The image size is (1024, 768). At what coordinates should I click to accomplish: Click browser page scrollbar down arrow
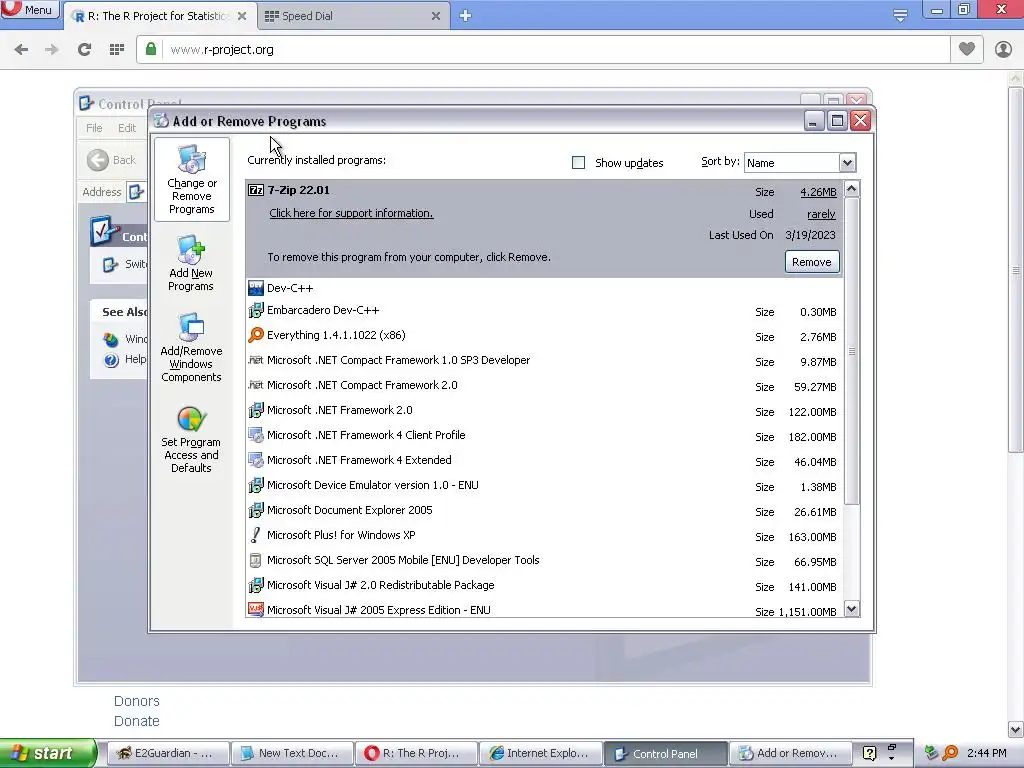[x=1016, y=729]
